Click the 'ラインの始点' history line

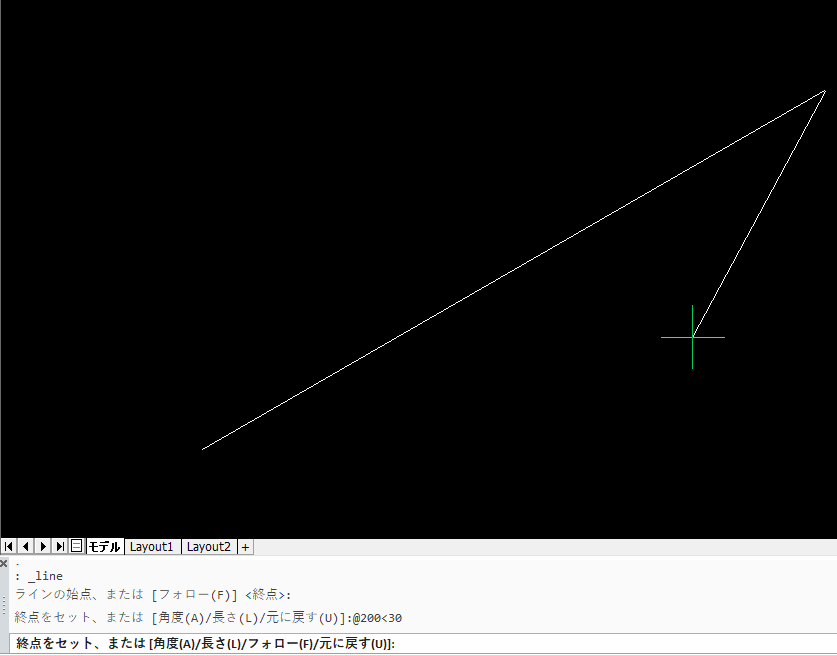(x=153, y=595)
